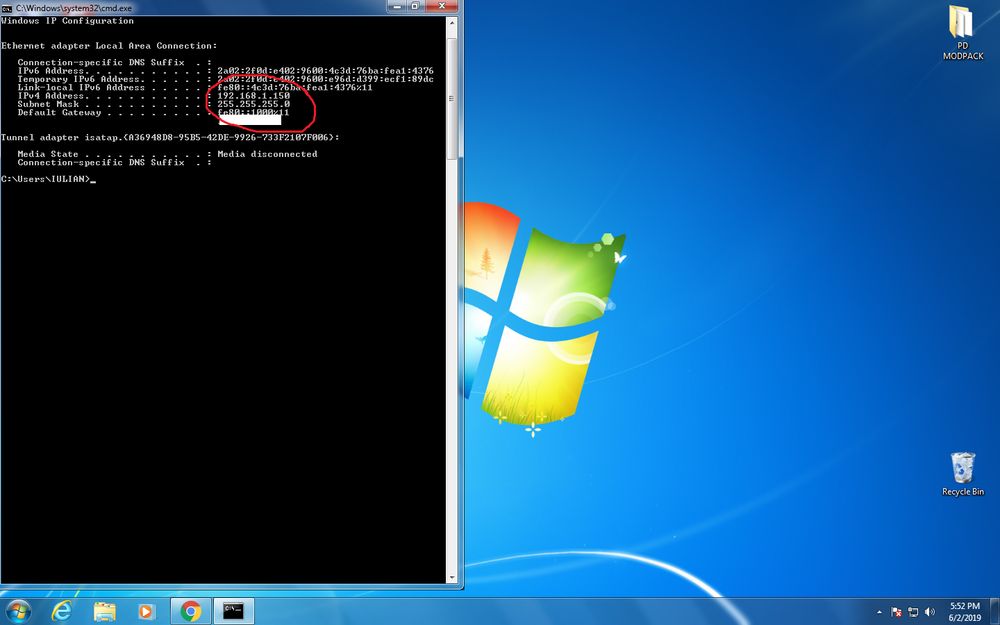Open the Windows Start menu orb
1000x625 pixels.
(18, 612)
